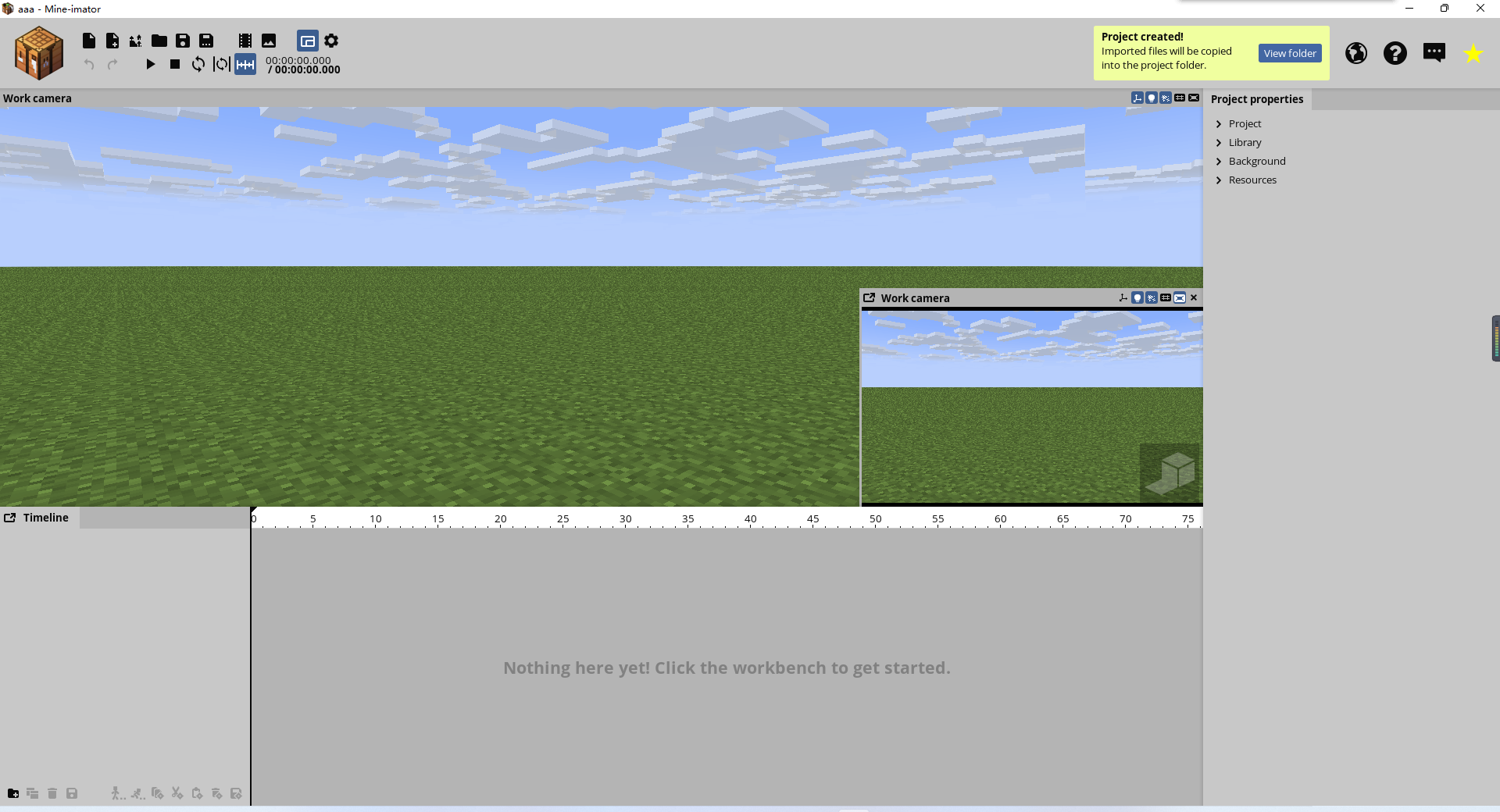Click the navigation cube in secondary camera view

(x=1170, y=472)
